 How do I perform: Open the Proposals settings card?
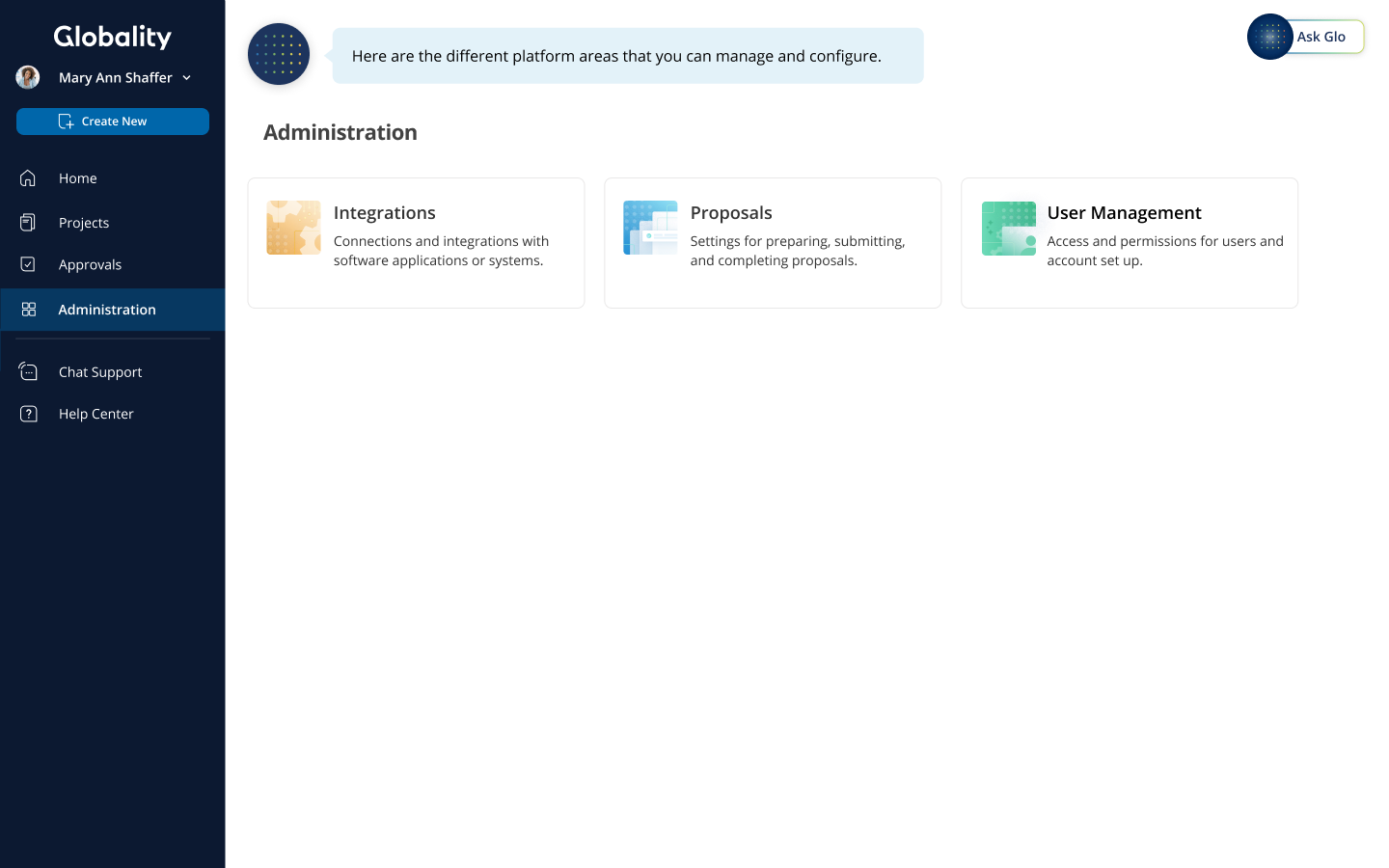tap(772, 242)
